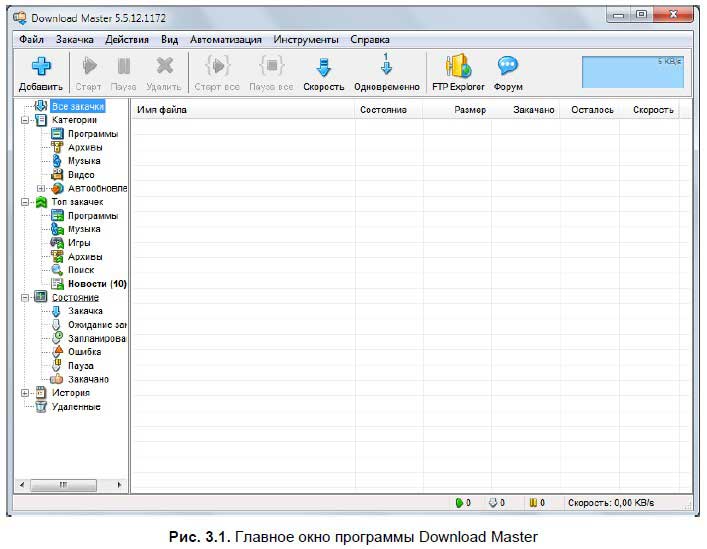Click the Одновременно simultaneous downloads icon
Viewport: 707px width, 549px height.
pos(386,67)
